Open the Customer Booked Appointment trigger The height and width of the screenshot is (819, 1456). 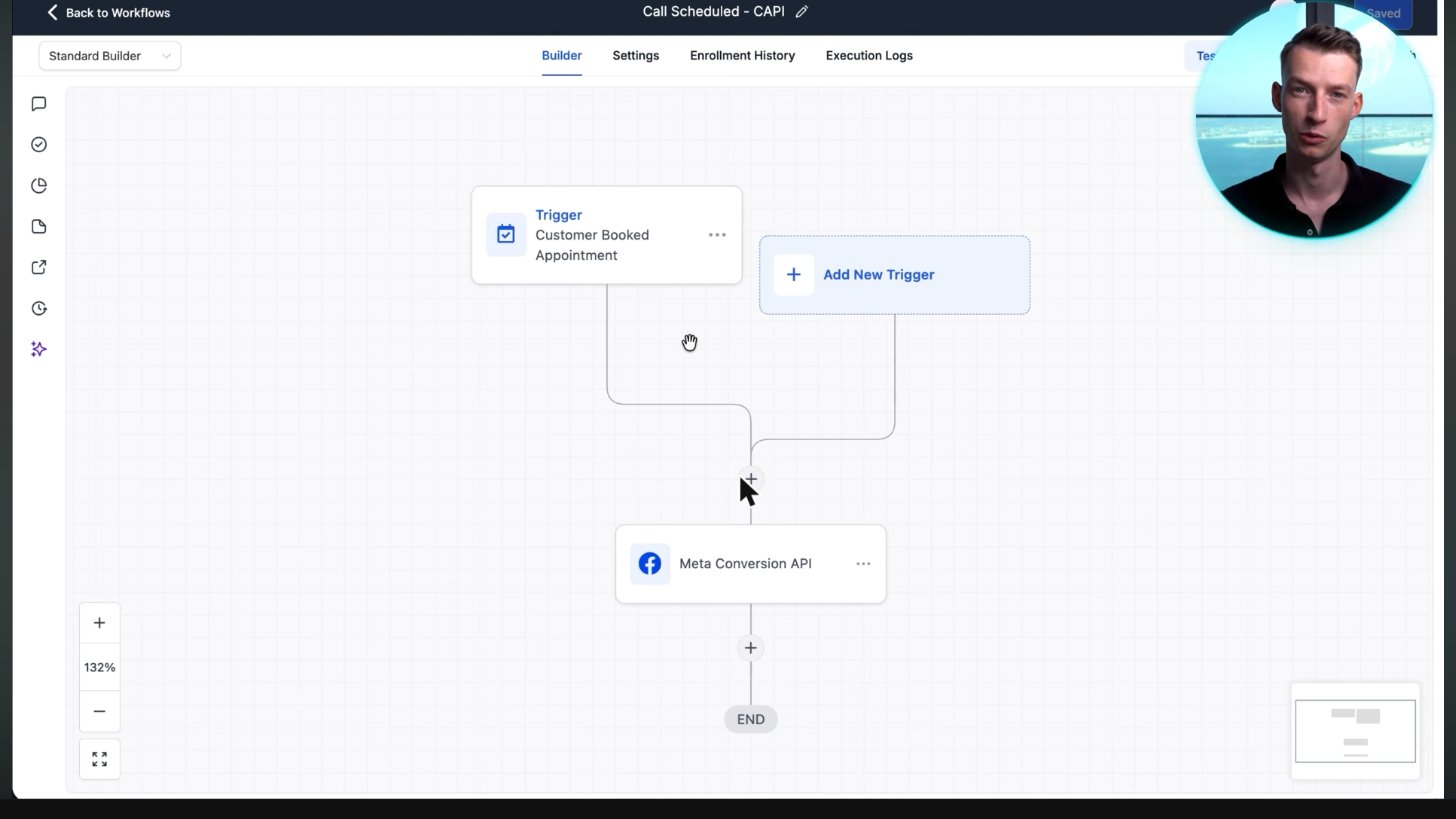pyautogui.click(x=606, y=235)
